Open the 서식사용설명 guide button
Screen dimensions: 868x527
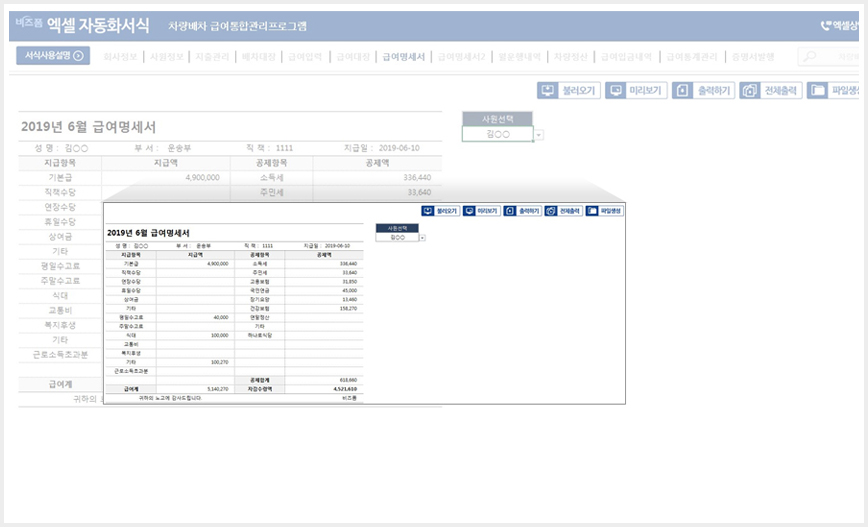[53, 55]
